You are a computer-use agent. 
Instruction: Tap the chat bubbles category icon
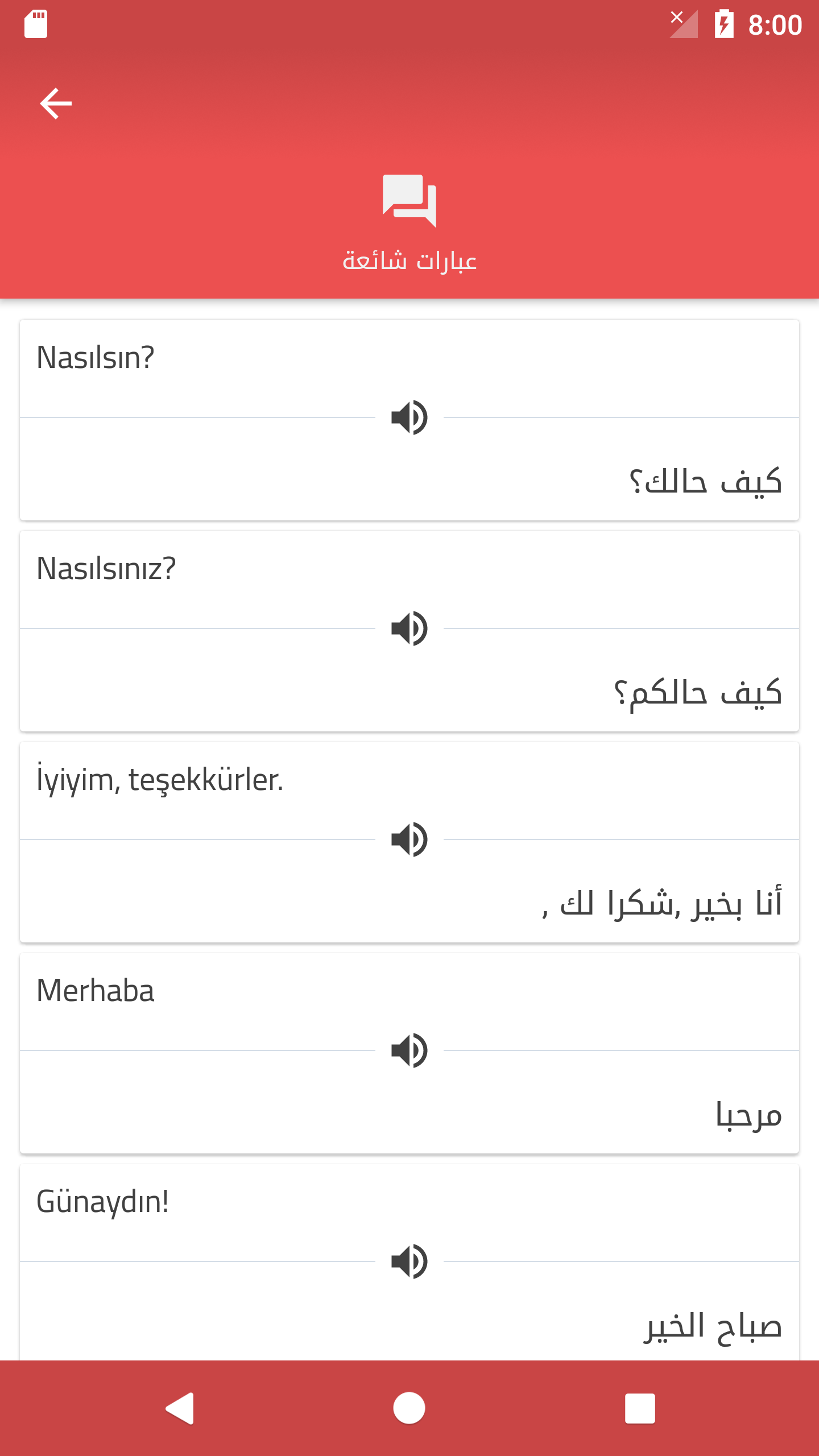(x=409, y=201)
